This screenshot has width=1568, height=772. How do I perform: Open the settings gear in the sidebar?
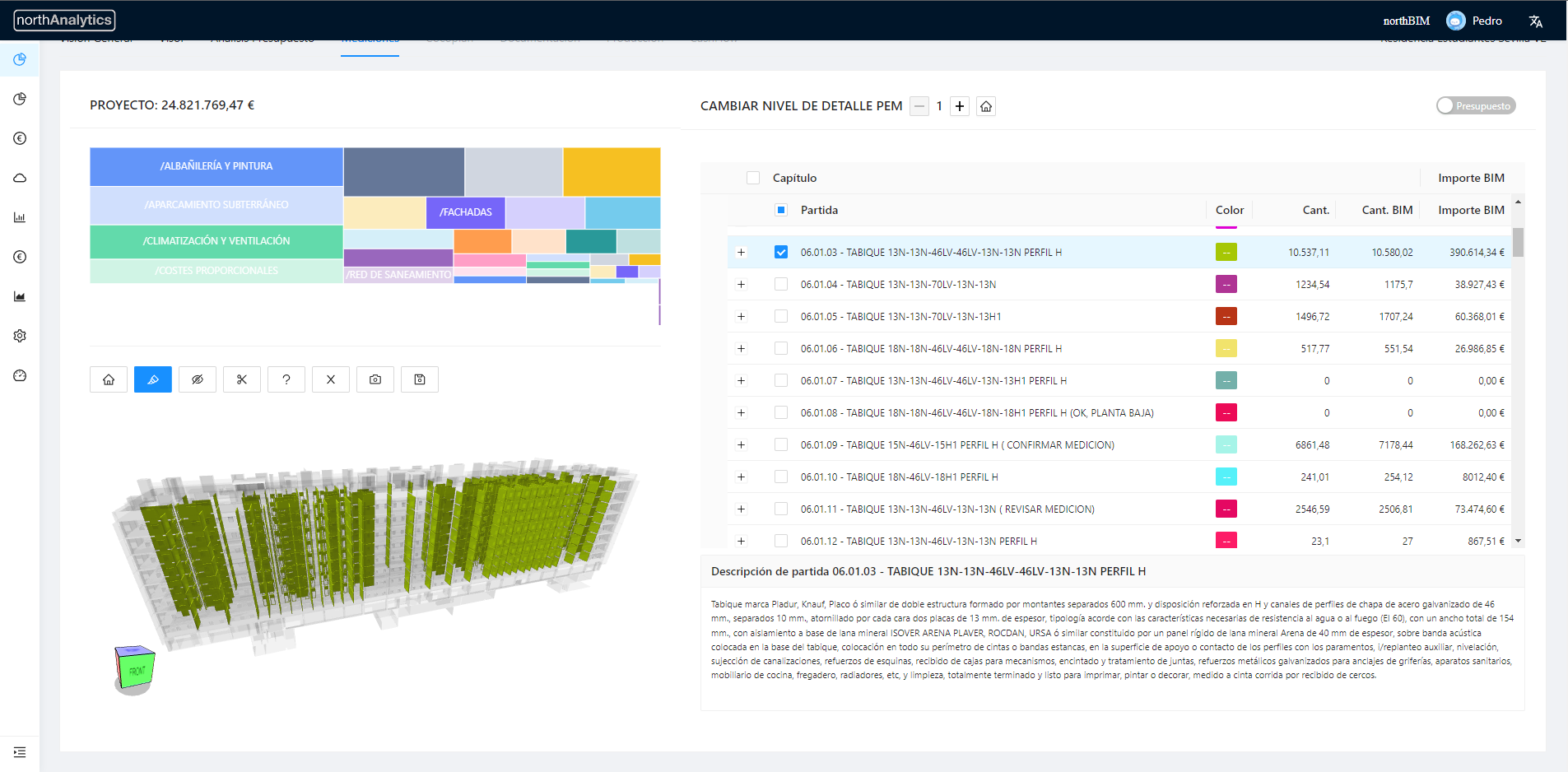click(20, 336)
